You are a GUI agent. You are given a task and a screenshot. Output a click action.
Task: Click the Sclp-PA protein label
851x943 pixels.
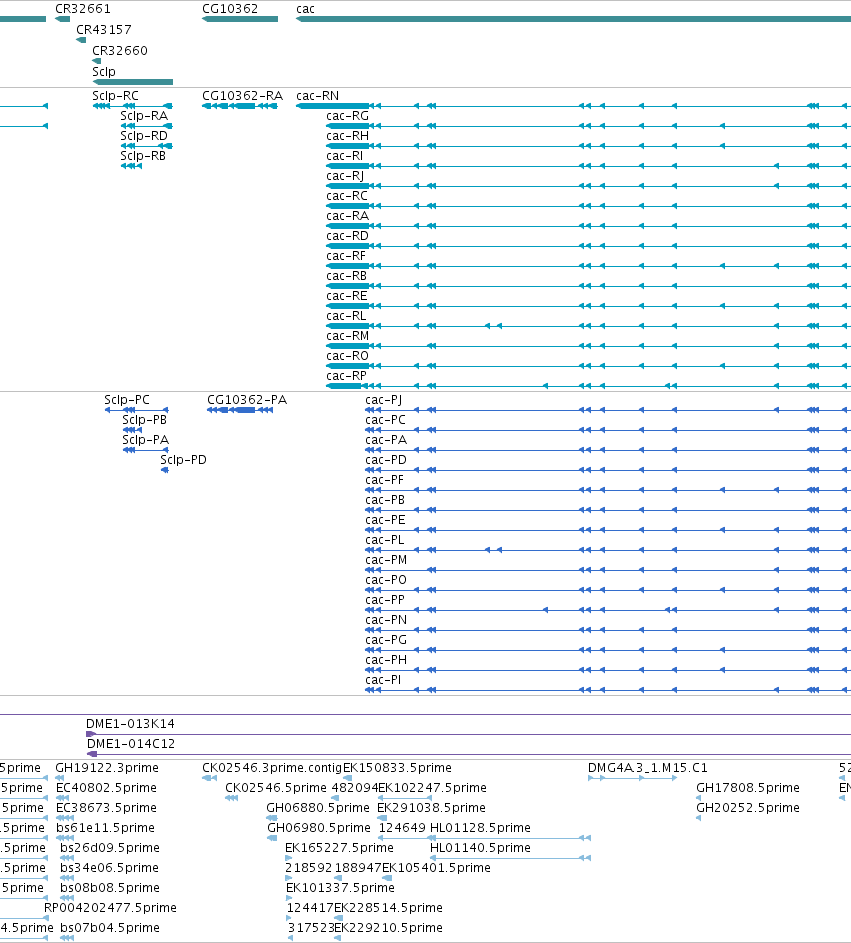pyautogui.click(x=146, y=440)
